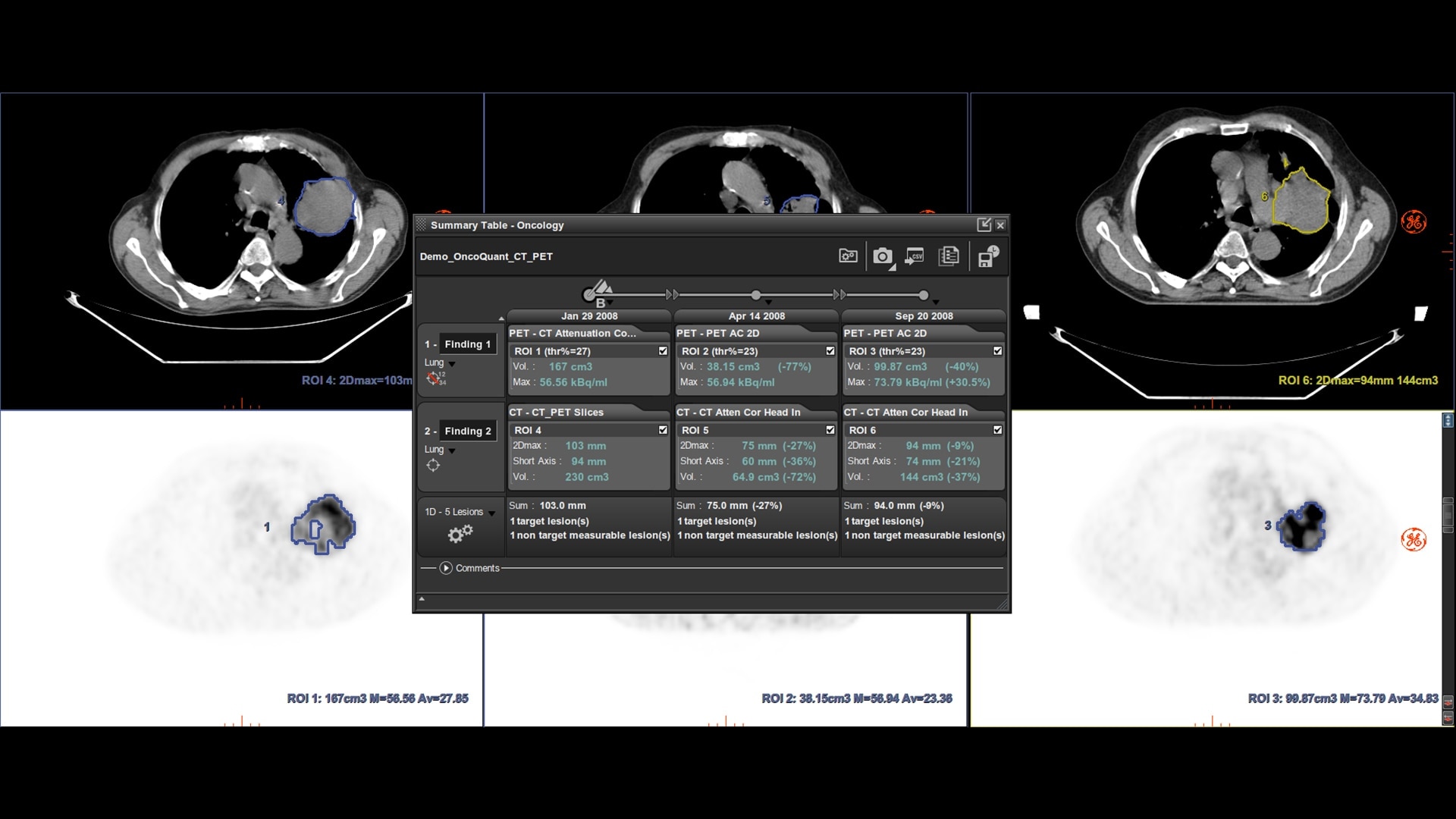The width and height of the screenshot is (1456, 819).
Task: Click the Finding 1 label button
Action: [467, 344]
